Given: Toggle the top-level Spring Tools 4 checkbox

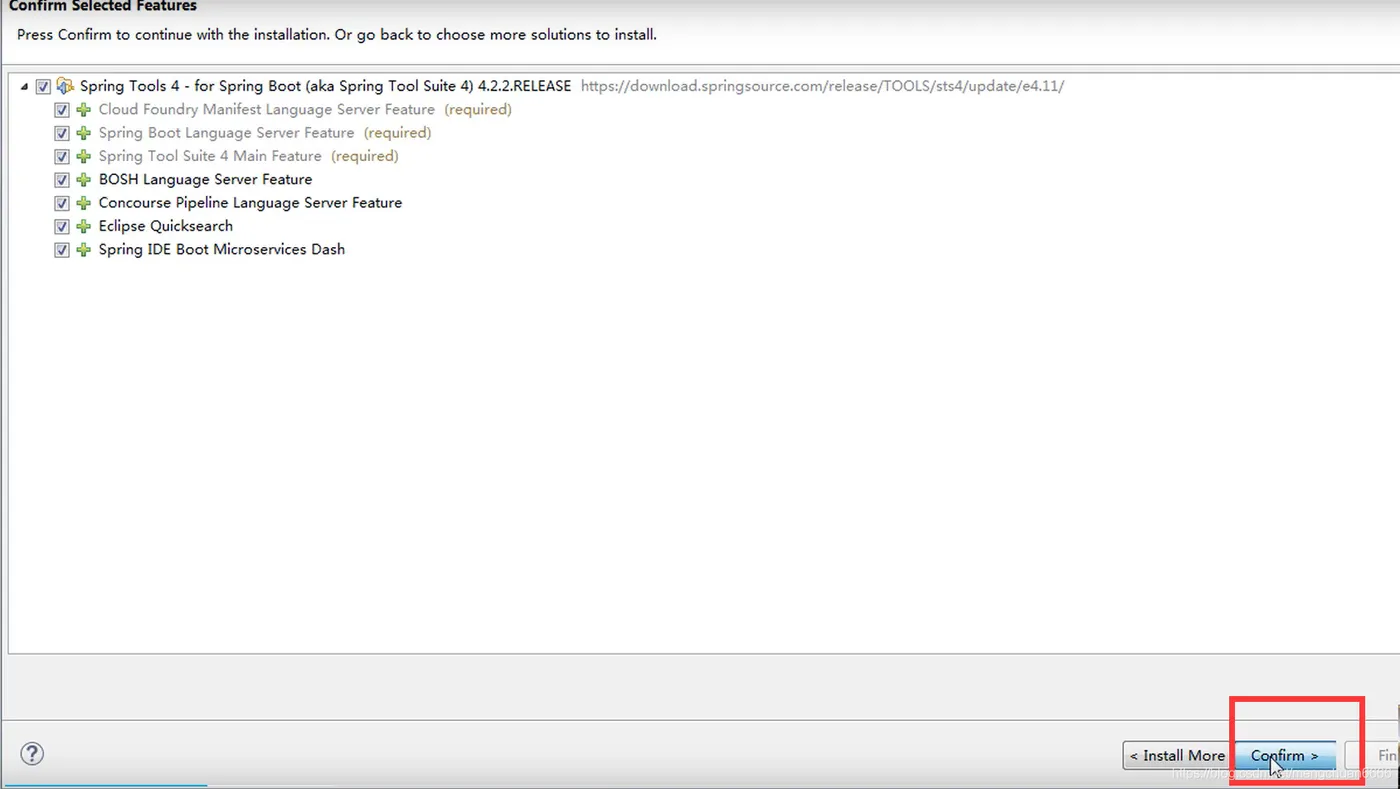Looking at the screenshot, I should pyautogui.click(x=43, y=87).
